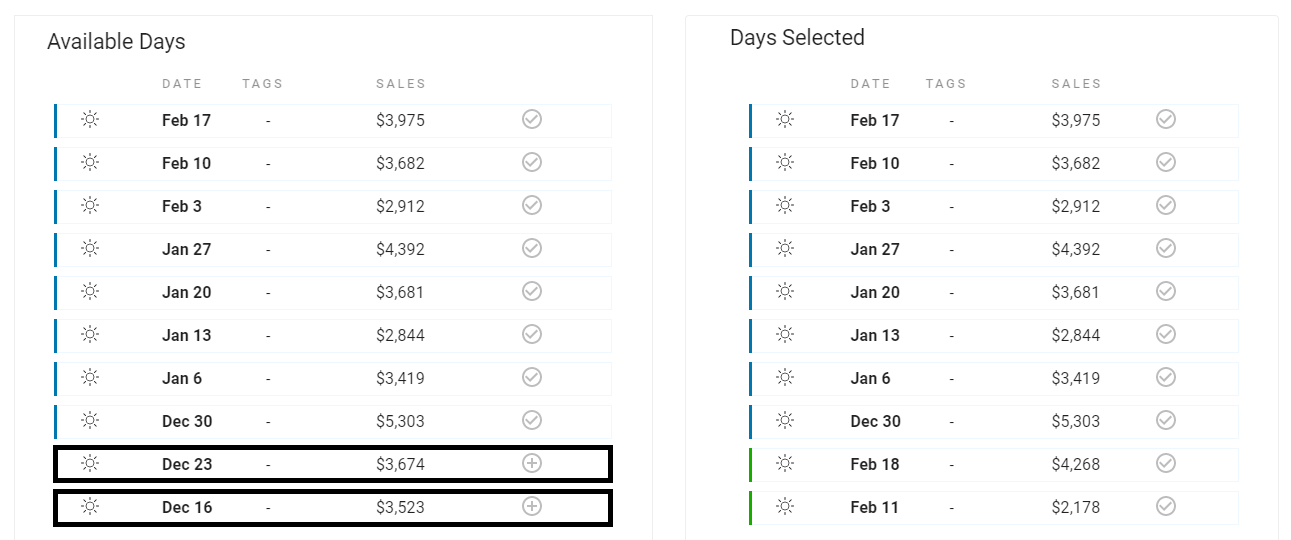This screenshot has width=1291, height=540.
Task: Click sun icon on Days Selected Jan 6 row
Action: pos(785,378)
